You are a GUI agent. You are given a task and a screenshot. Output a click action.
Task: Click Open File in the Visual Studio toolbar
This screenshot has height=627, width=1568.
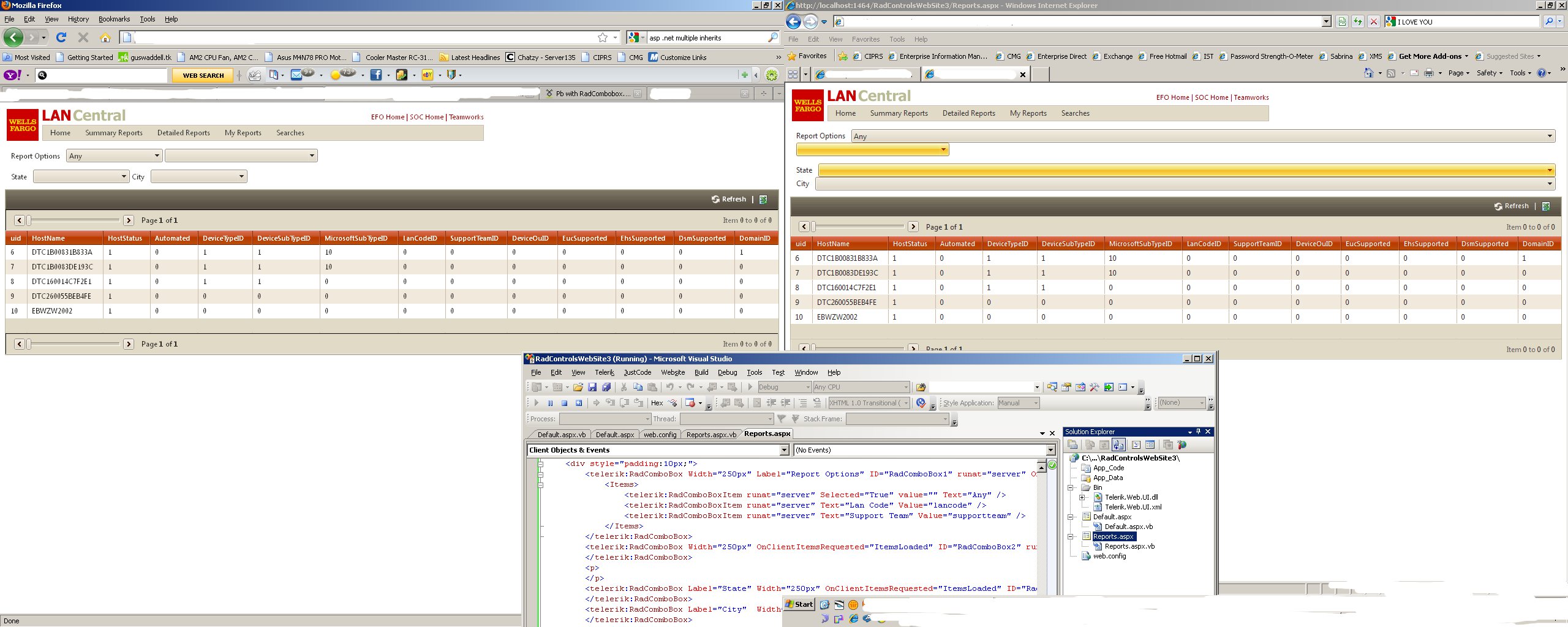[578, 387]
